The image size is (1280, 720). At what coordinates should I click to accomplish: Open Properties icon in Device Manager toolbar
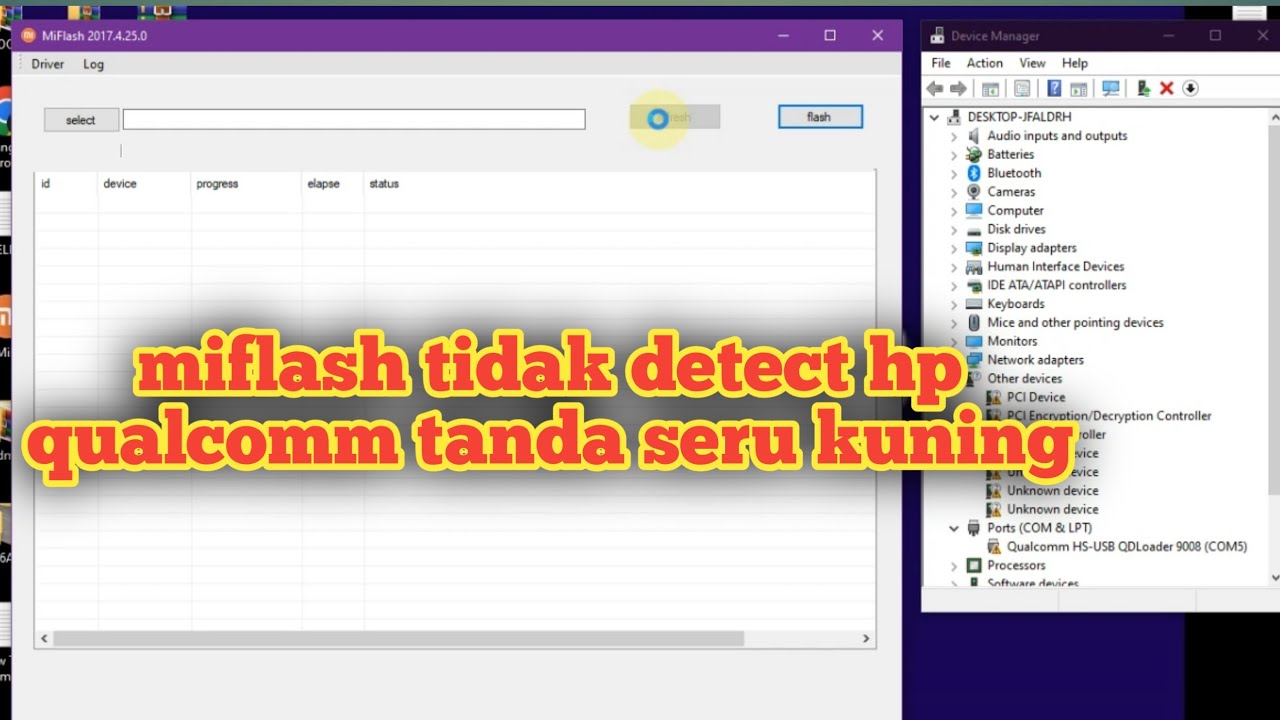(1022, 88)
